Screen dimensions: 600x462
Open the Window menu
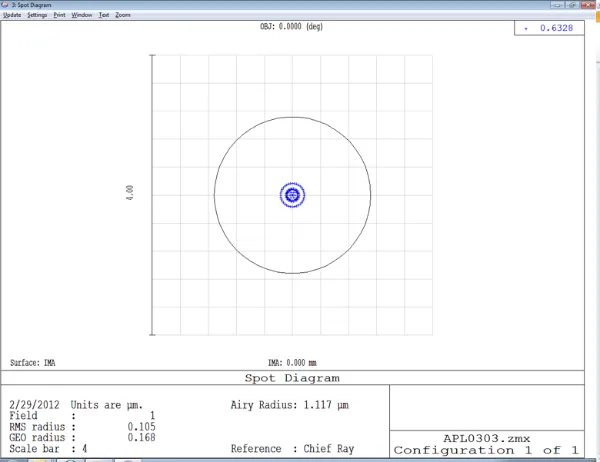(82, 16)
